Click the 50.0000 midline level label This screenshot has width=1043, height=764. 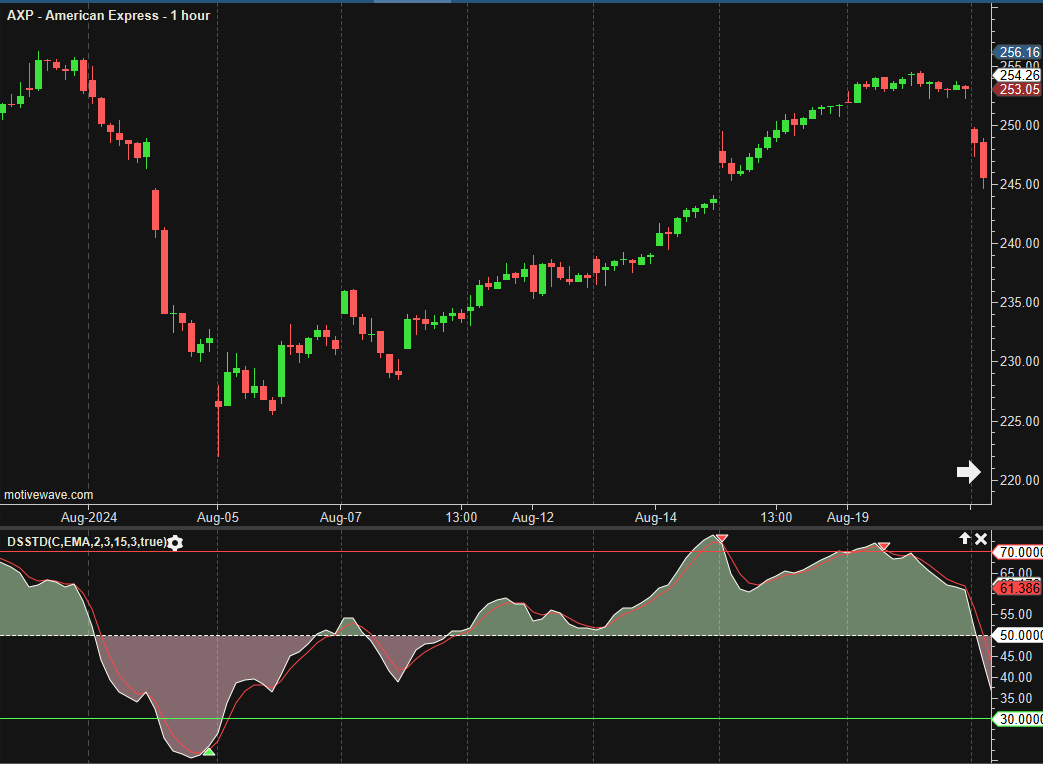click(1019, 636)
